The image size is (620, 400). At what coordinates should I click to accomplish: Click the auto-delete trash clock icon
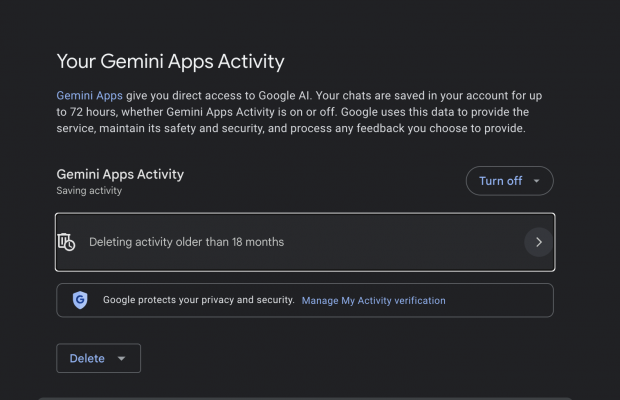click(x=67, y=242)
